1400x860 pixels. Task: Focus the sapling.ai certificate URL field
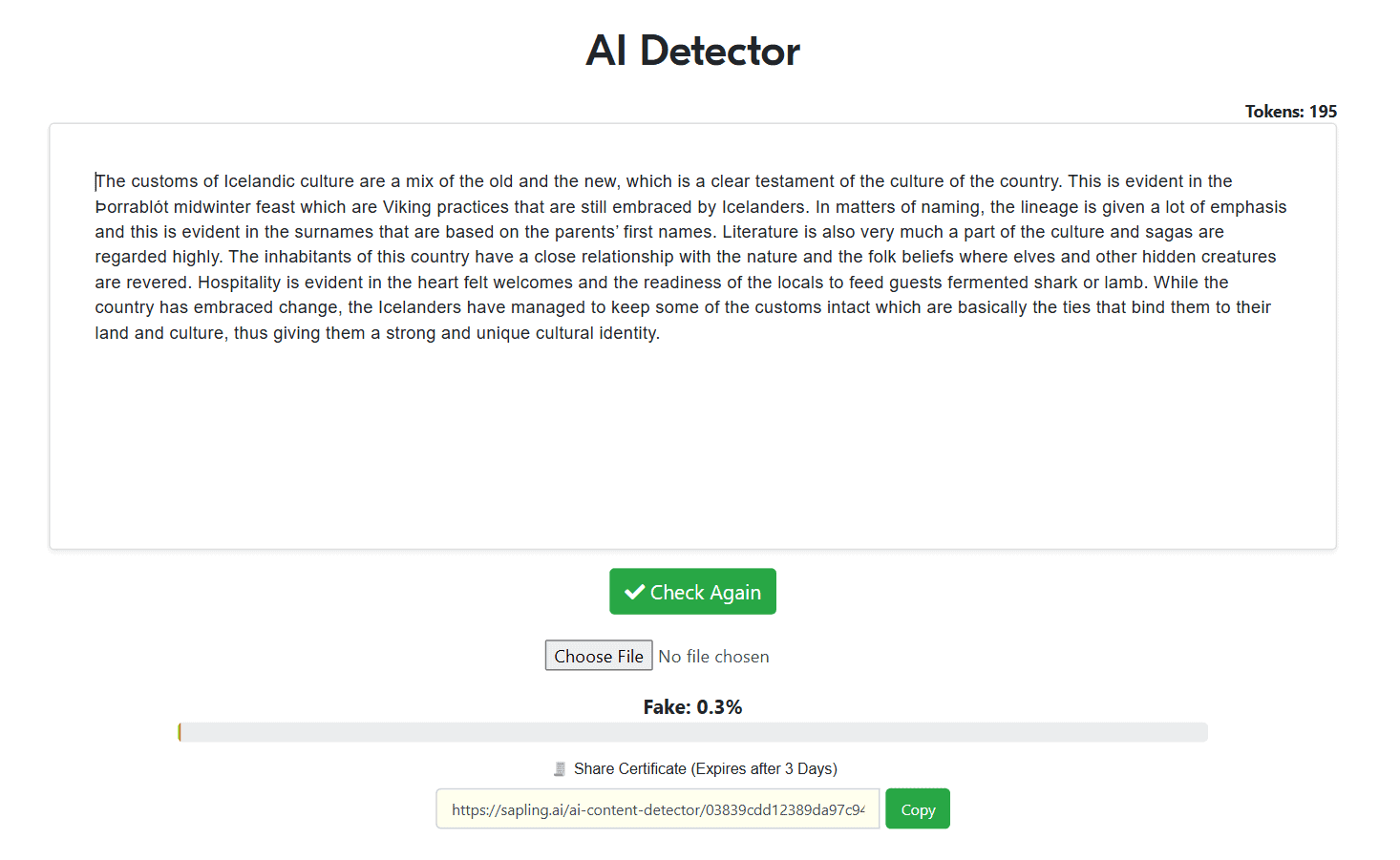click(657, 809)
